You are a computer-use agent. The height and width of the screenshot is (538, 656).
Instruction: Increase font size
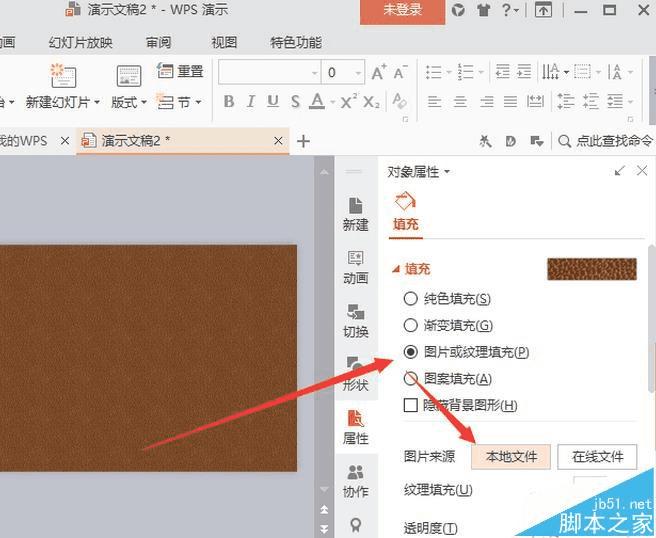coord(379,72)
